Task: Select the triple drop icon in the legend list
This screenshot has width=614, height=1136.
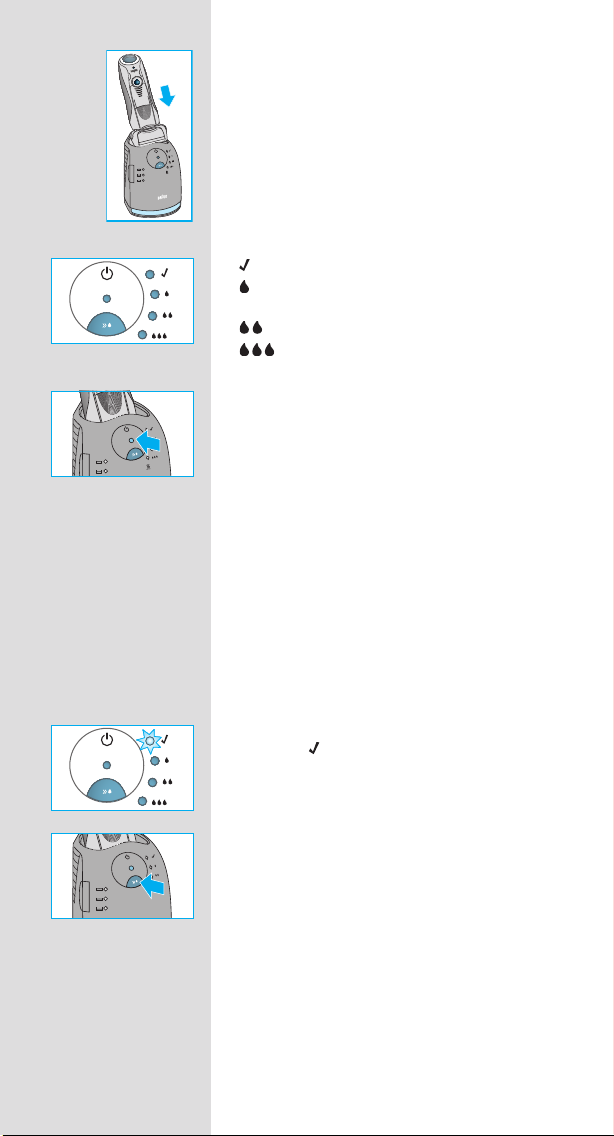Action: point(257,350)
